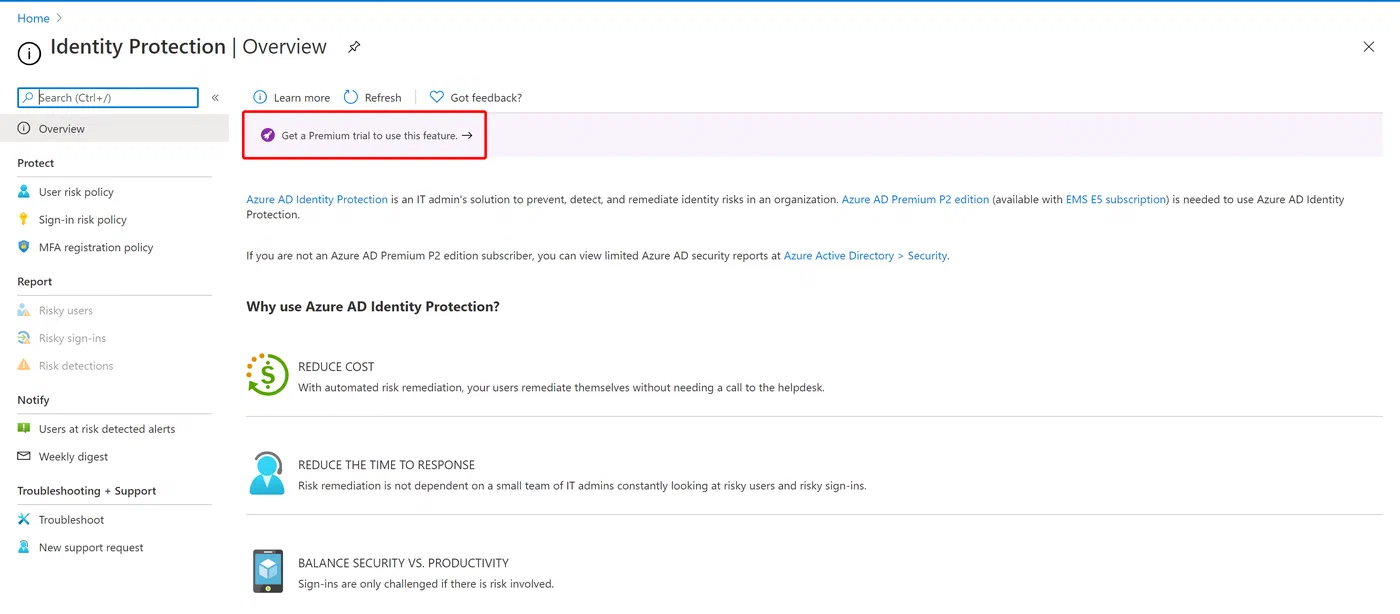
Task: Click the Report section label
Action: click(35, 281)
